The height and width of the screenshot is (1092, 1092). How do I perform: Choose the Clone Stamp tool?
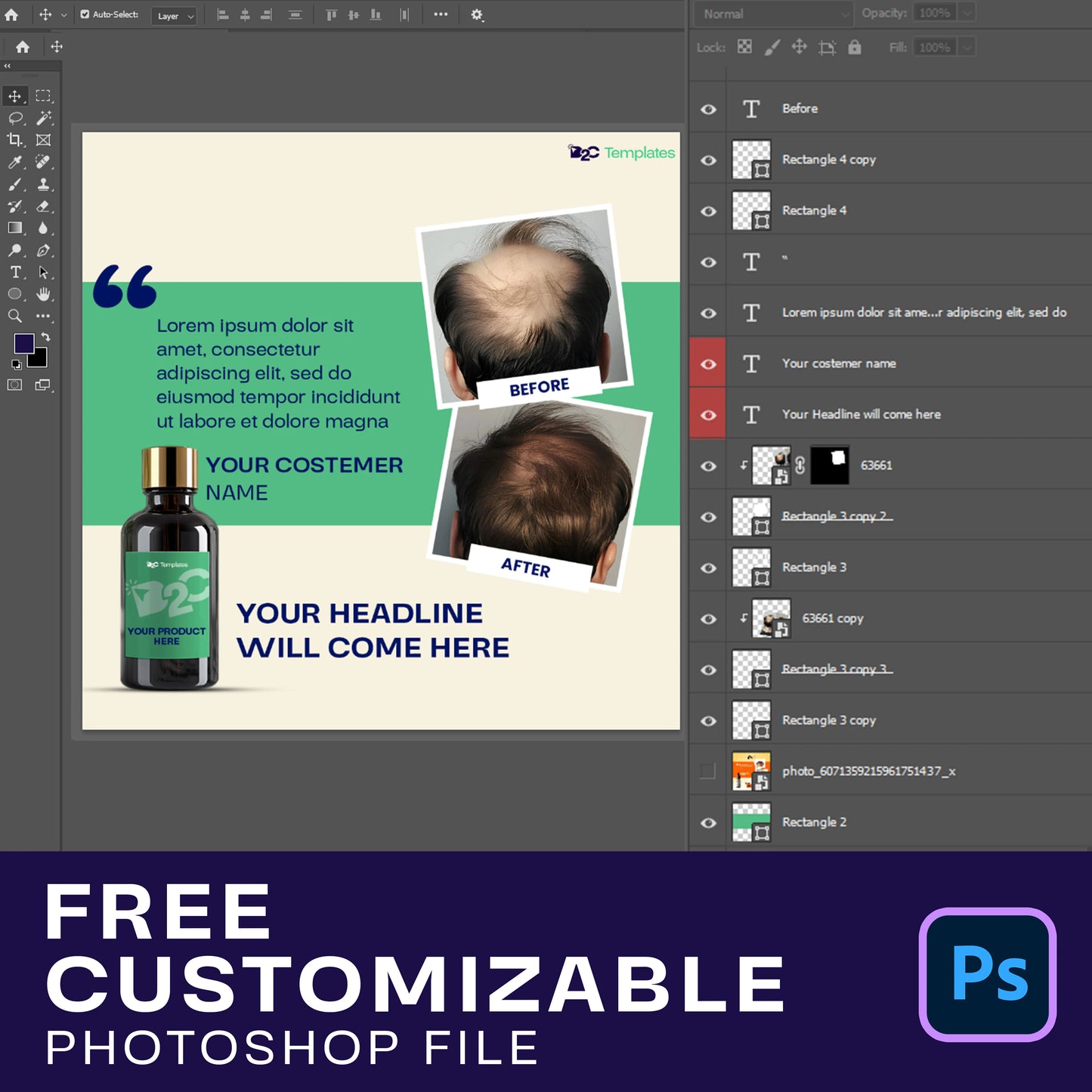click(x=44, y=184)
